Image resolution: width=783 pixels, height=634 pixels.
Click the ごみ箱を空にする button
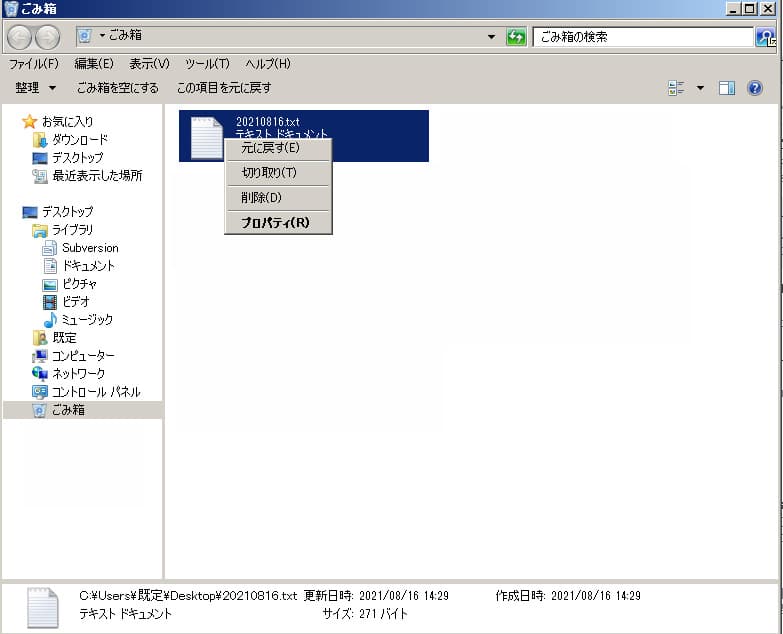click(x=117, y=88)
